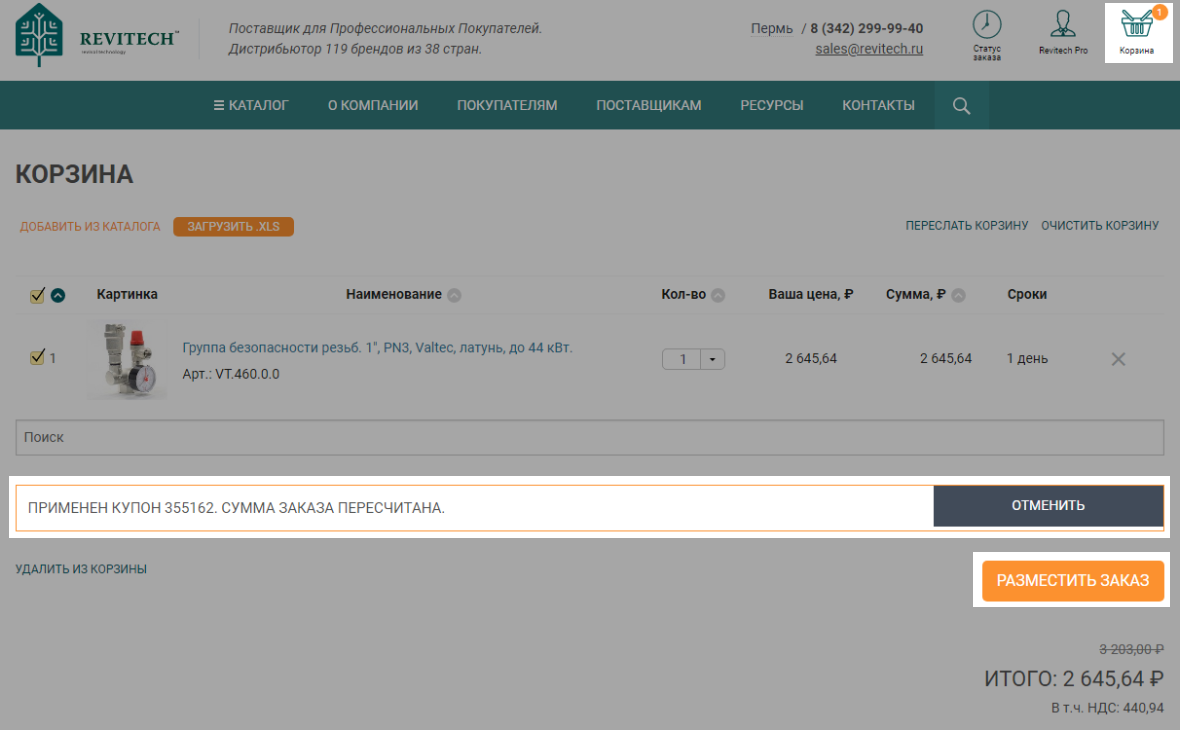Toggle the select-all checkbox in table header
The width and height of the screenshot is (1180, 730).
[37, 295]
